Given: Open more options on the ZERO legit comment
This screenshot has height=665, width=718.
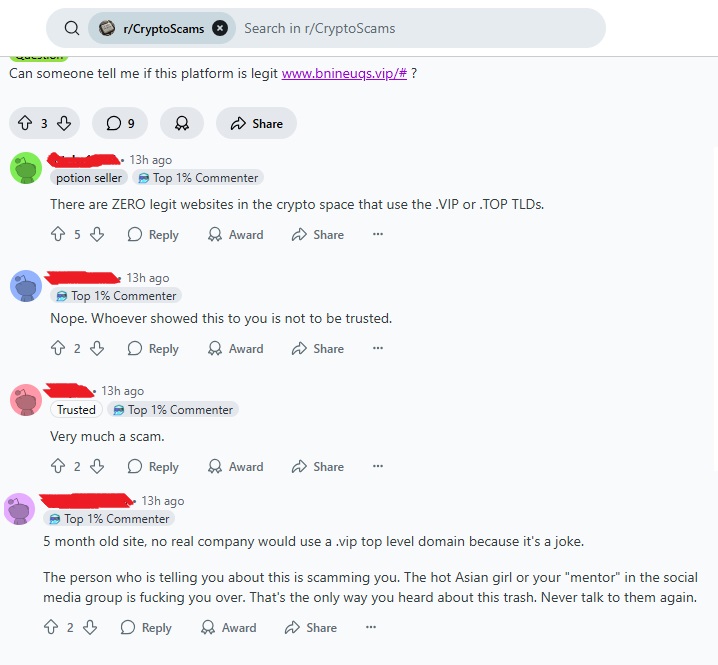Looking at the screenshot, I should 378,234.
